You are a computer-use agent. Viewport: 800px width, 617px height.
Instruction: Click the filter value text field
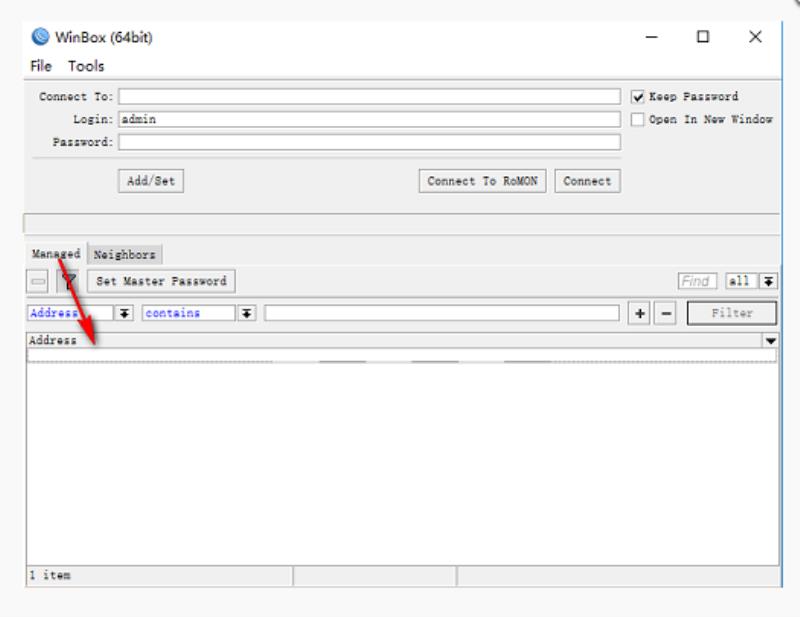[x=442, y=313]
